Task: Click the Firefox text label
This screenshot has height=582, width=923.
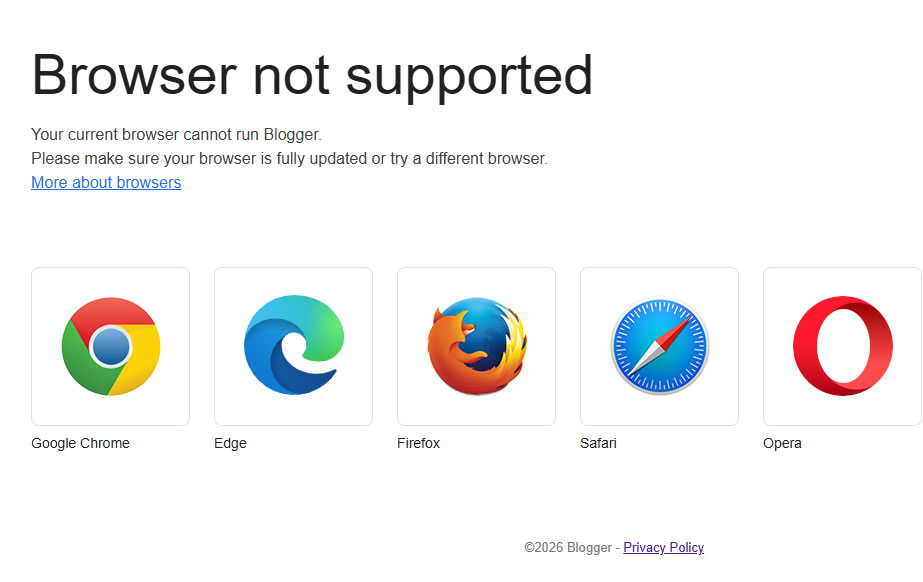Action: tap(419, 443)
